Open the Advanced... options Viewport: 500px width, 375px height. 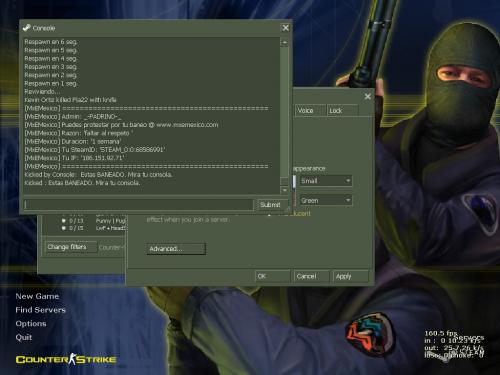pos(176,249)
